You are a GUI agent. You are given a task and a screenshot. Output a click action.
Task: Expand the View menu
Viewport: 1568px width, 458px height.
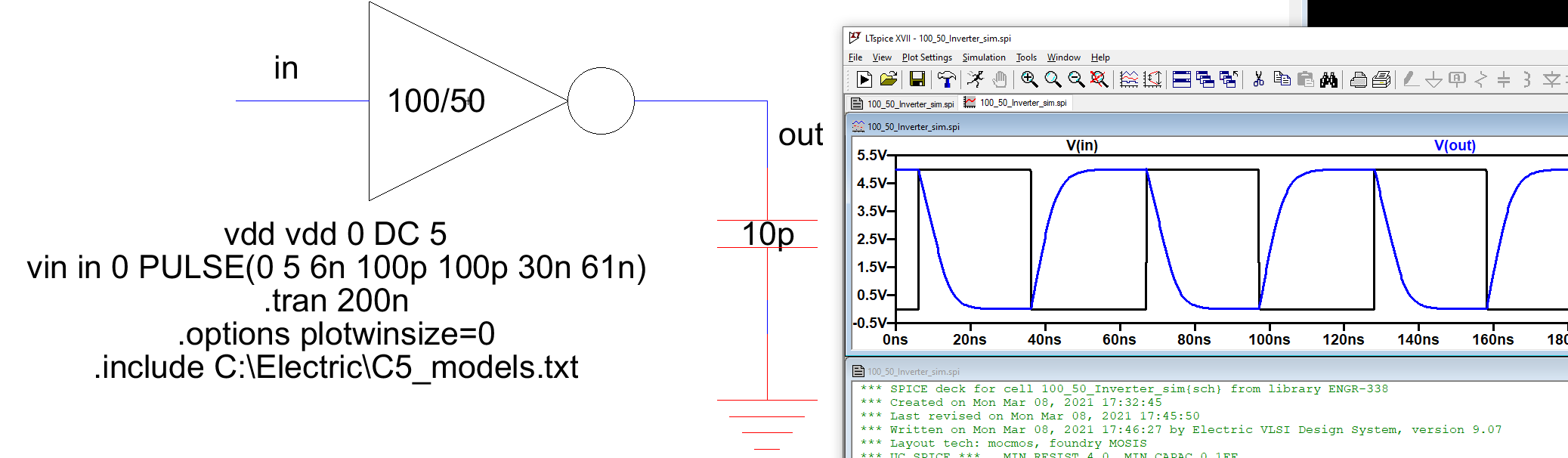(x=882, y=57)
